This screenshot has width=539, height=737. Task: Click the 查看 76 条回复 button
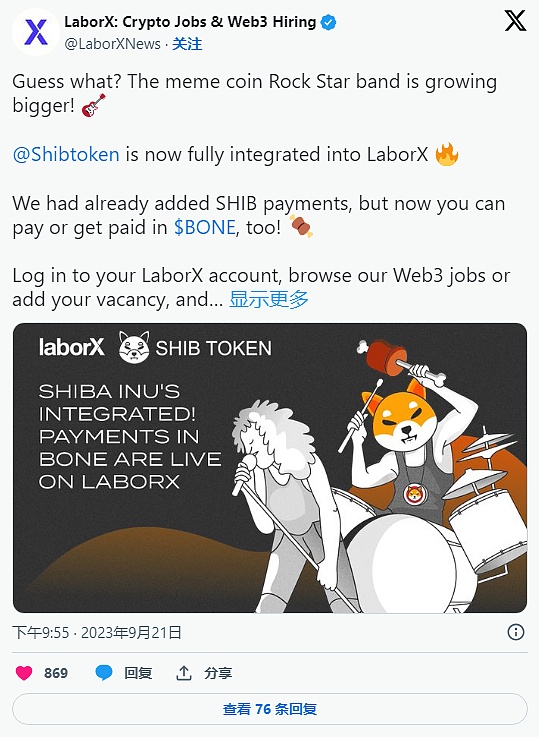pos(270,709)
